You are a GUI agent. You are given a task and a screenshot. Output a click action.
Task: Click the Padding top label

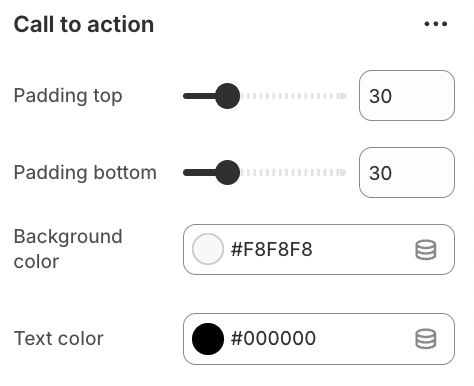click(x=68, y=96)
